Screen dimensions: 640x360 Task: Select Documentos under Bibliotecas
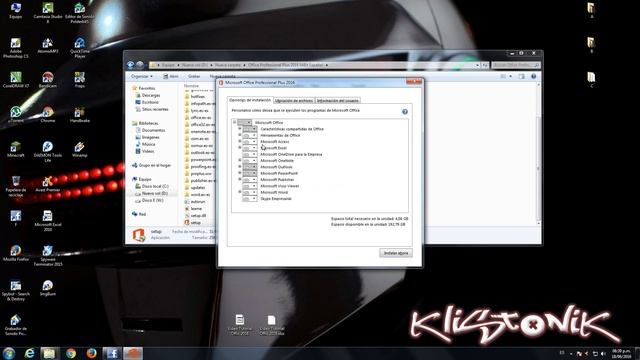[x=150, y=130]
